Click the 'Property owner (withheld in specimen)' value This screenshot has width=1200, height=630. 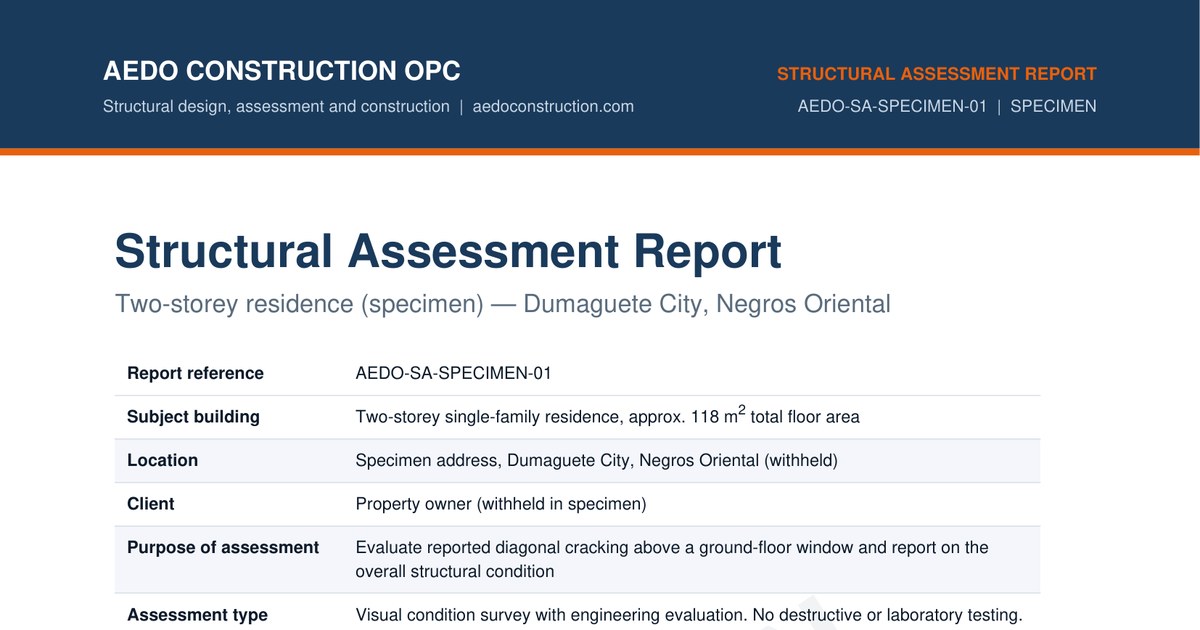pos(501,504)
